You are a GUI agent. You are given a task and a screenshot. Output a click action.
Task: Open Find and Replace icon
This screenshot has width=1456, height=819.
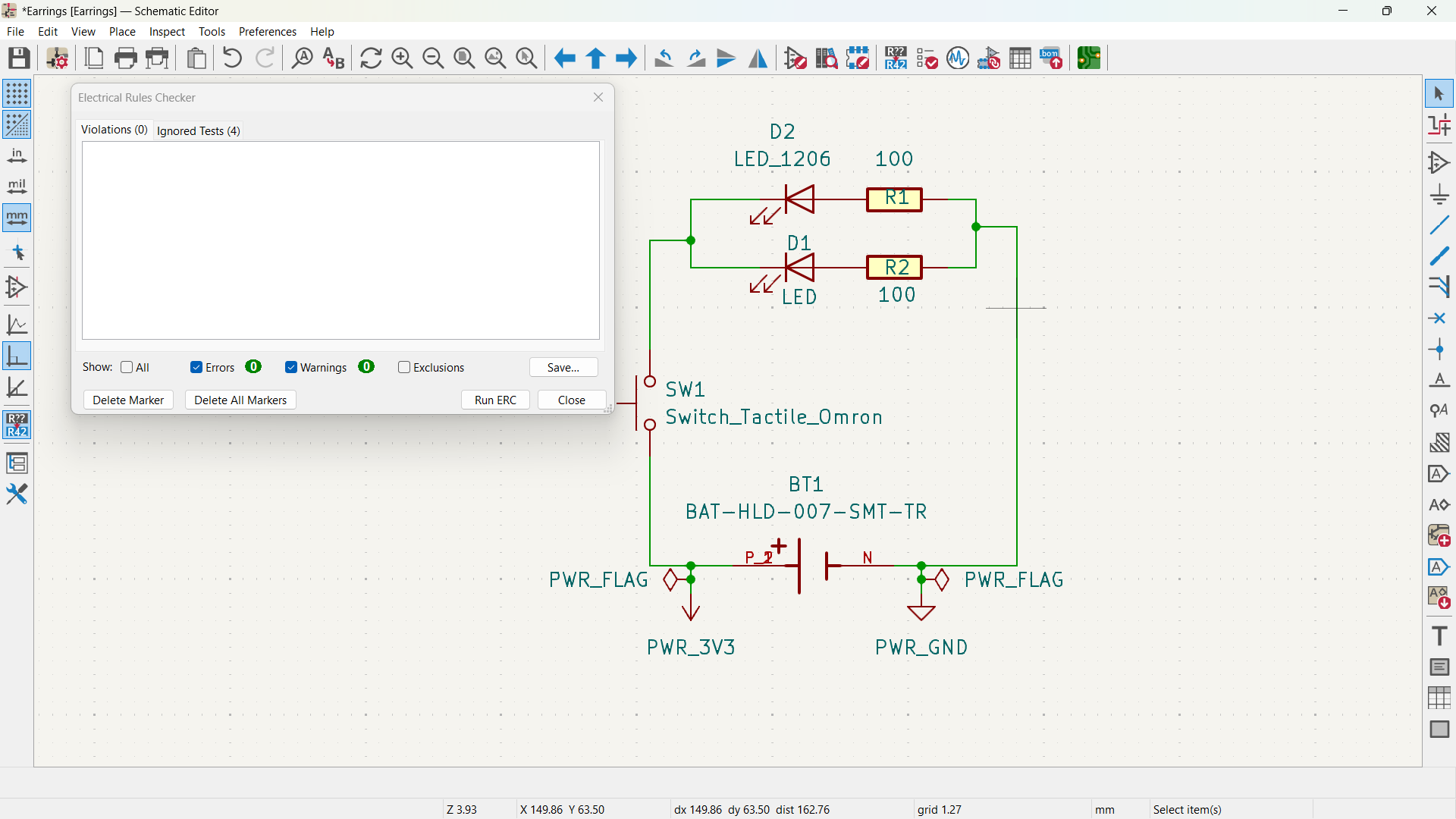334,58
